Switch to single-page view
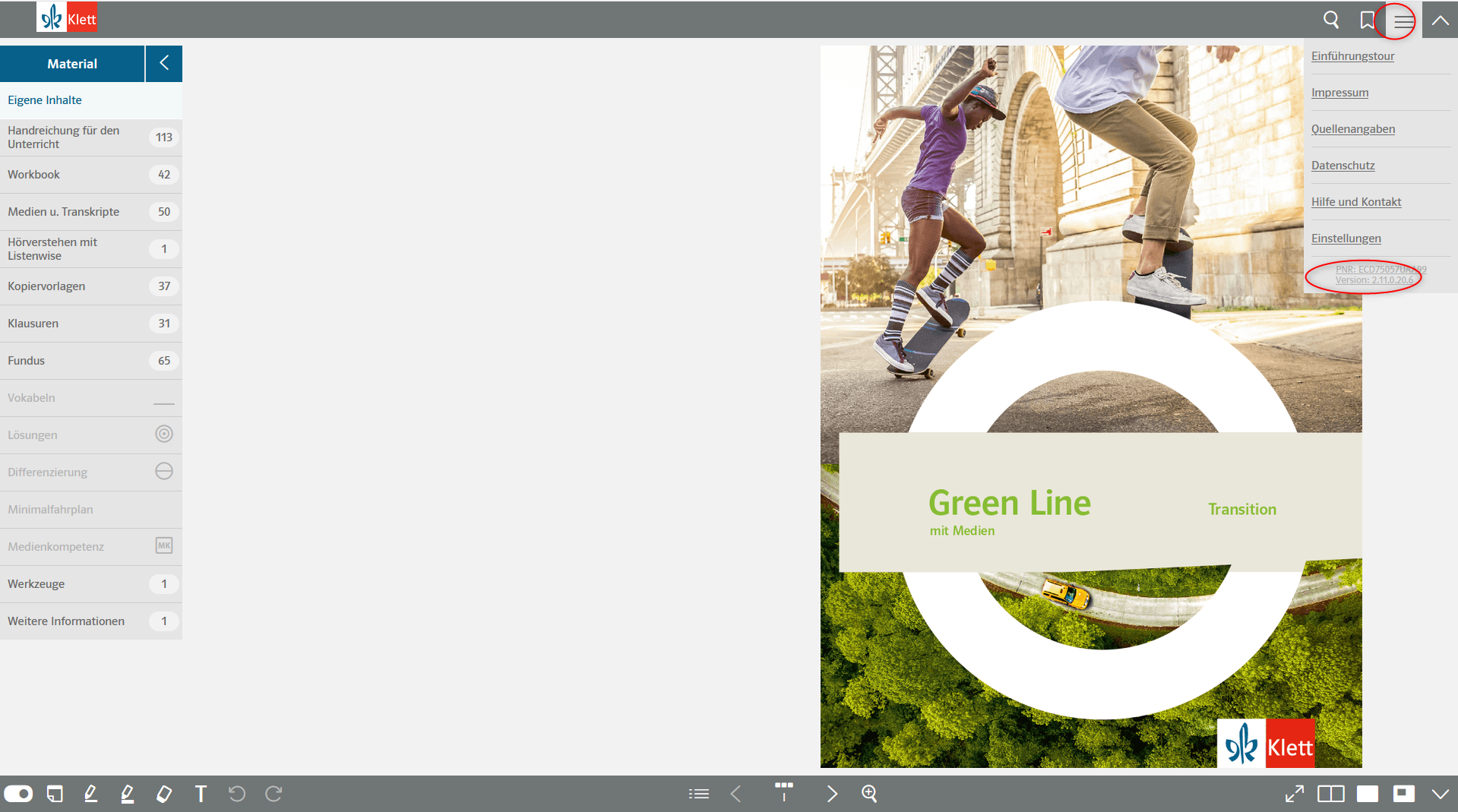The width and height of the screenshot is (1458, 812). click(x=1368, y=794)
